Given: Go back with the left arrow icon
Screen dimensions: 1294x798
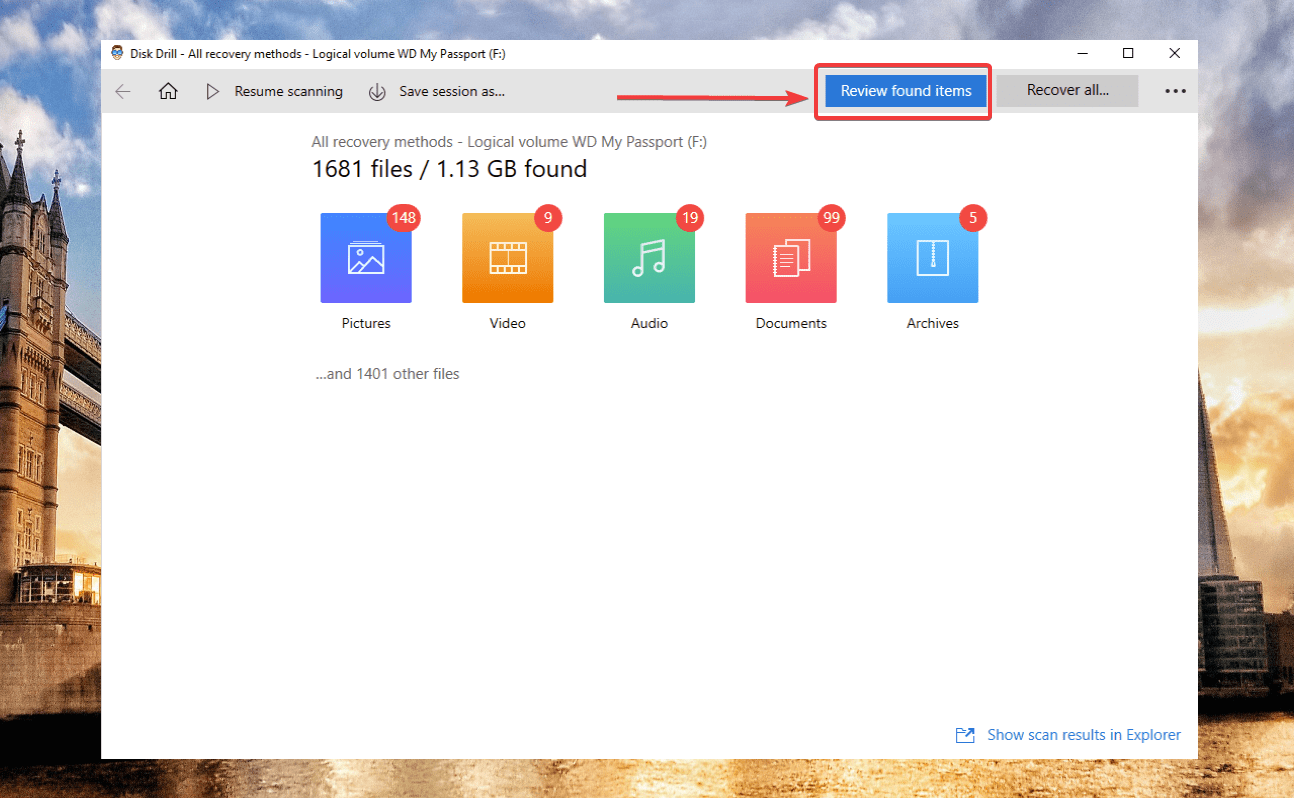Looking at the screenshot, I should point(123,91).
